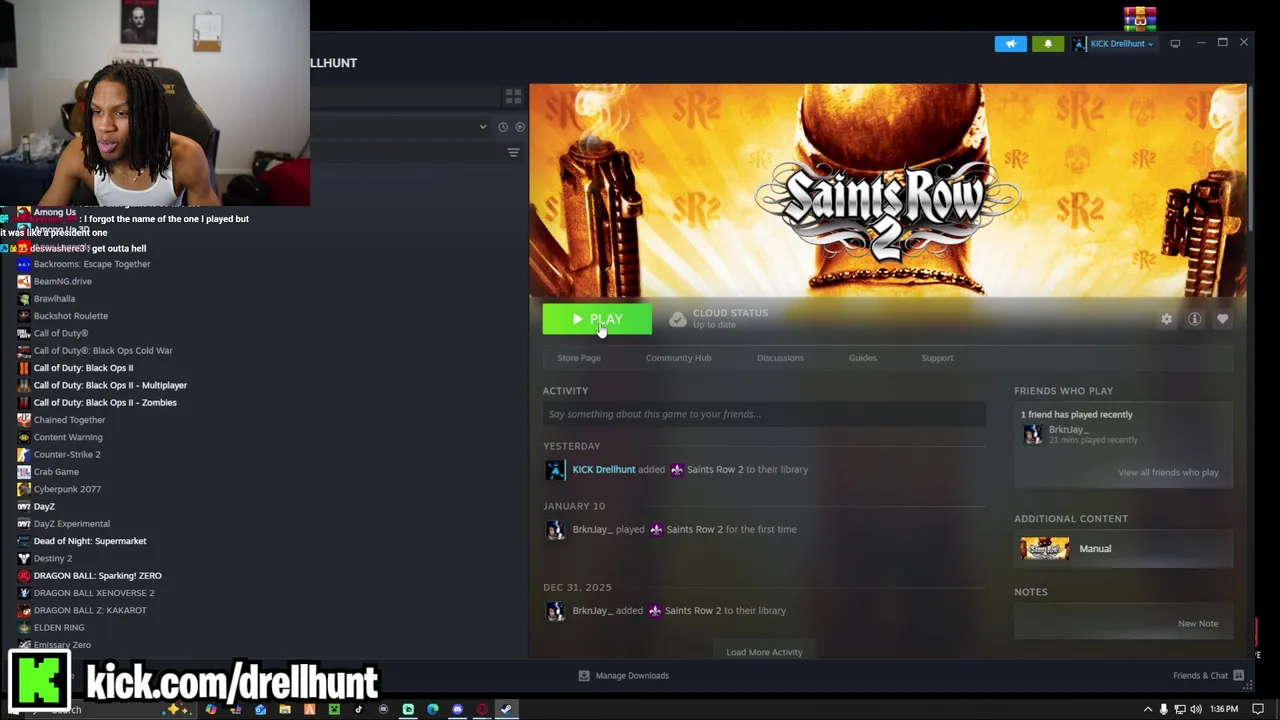Screen dimensions: 1280x720
Task: Select Call of Duty: Black Ops II - Zombies
Action: [x=105, y=402]
